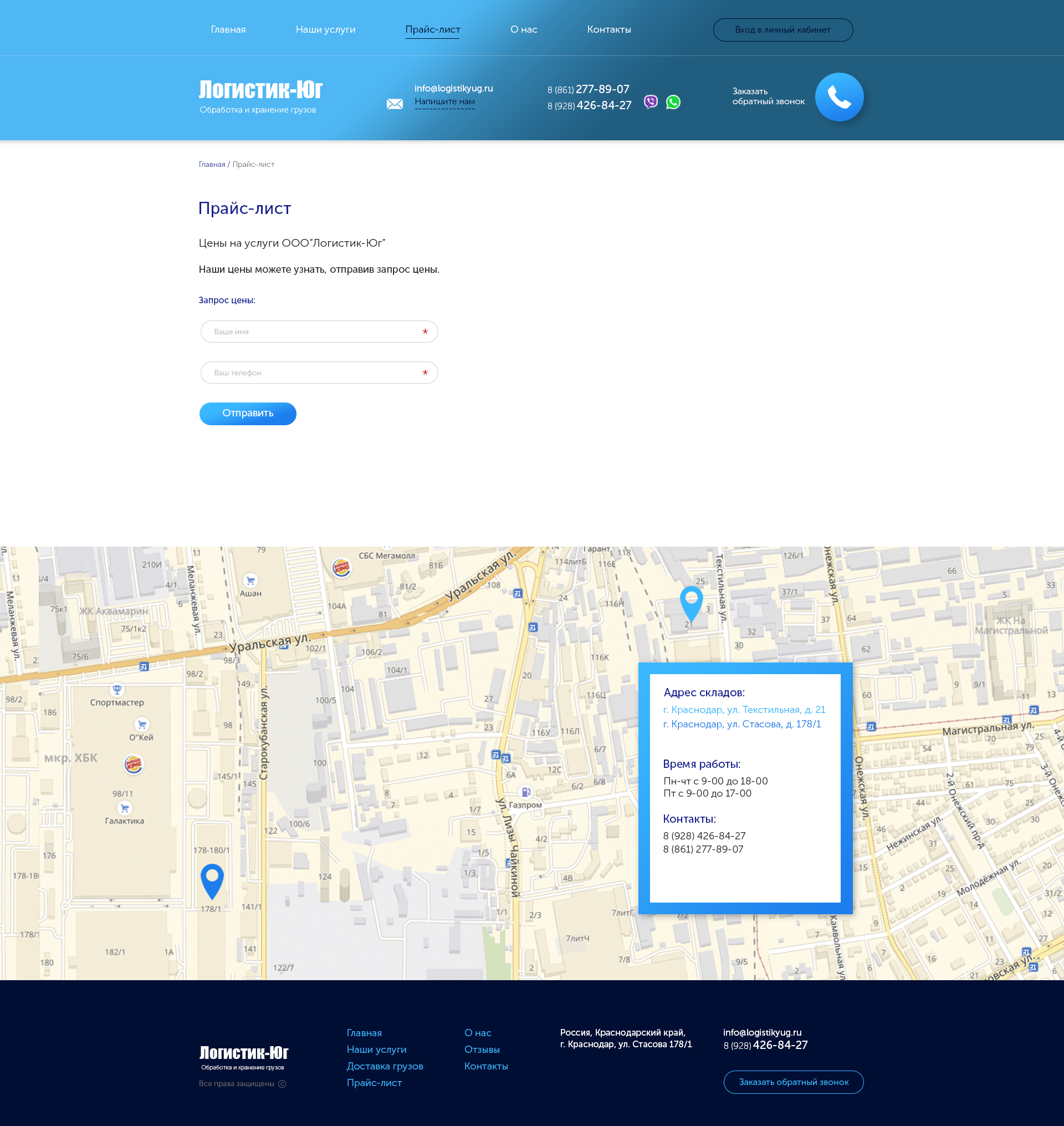Click the Напишите нам link
1064x1126 pixels.
[x=444, y=101]
